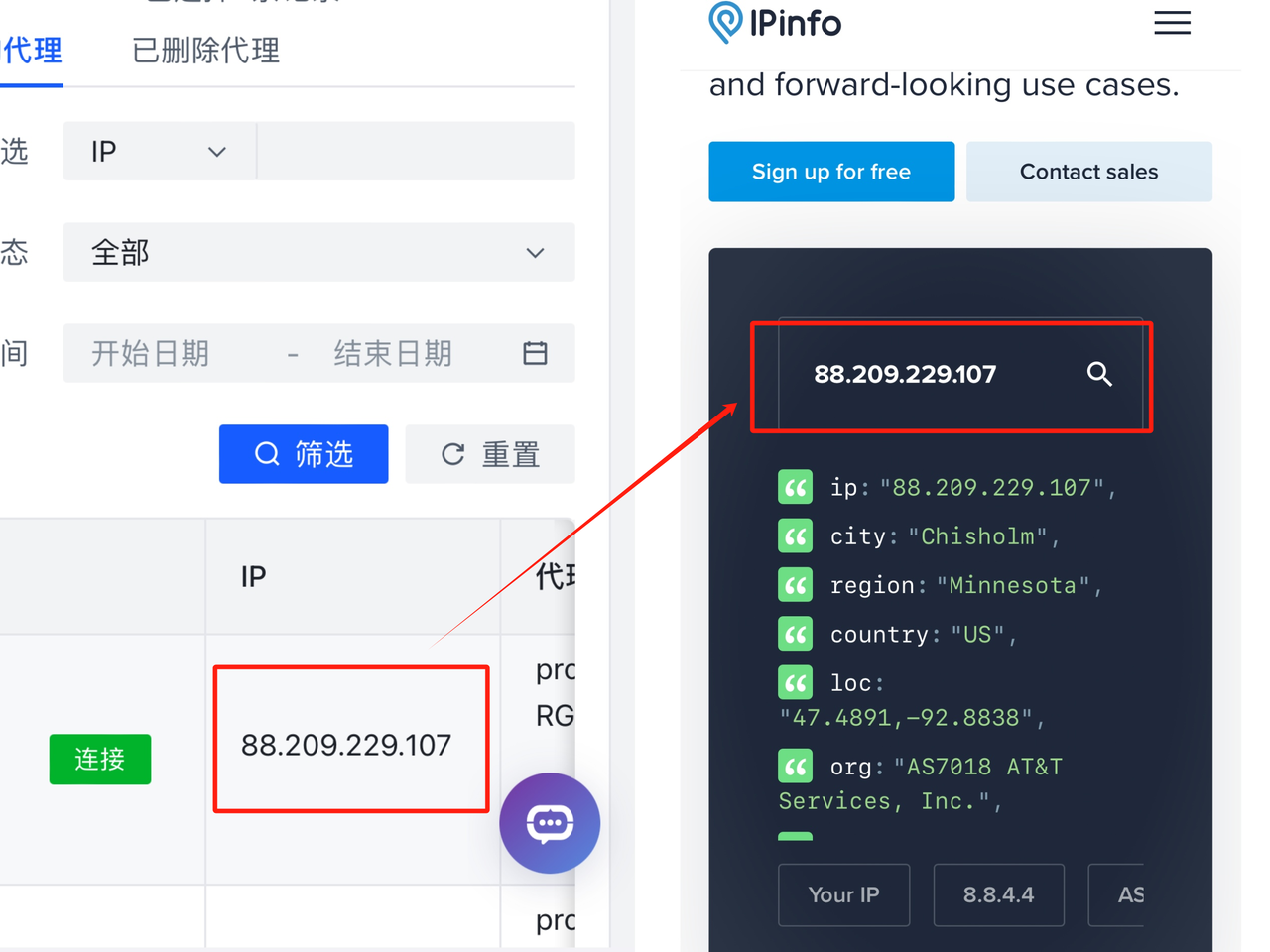This screenshot has height=952, width=1270.
Task: Click the loc value "47.4891,-92.8838"
Action: [x=906, y=717]
